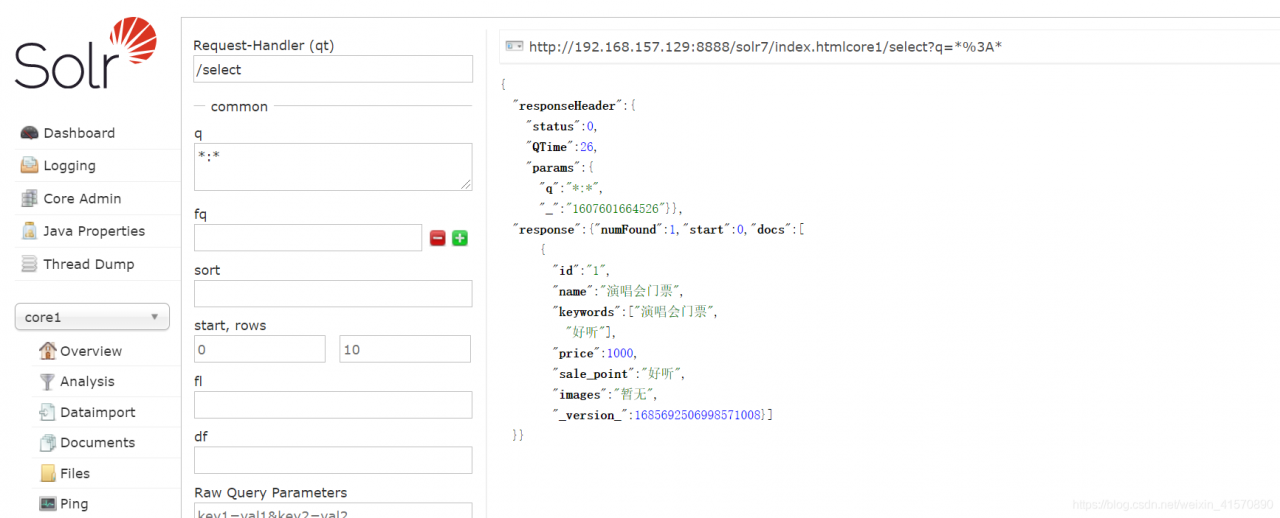This screenshot has height=518, width=1280.
Task: Click the sort input field
Action: (x=333, y=294)
